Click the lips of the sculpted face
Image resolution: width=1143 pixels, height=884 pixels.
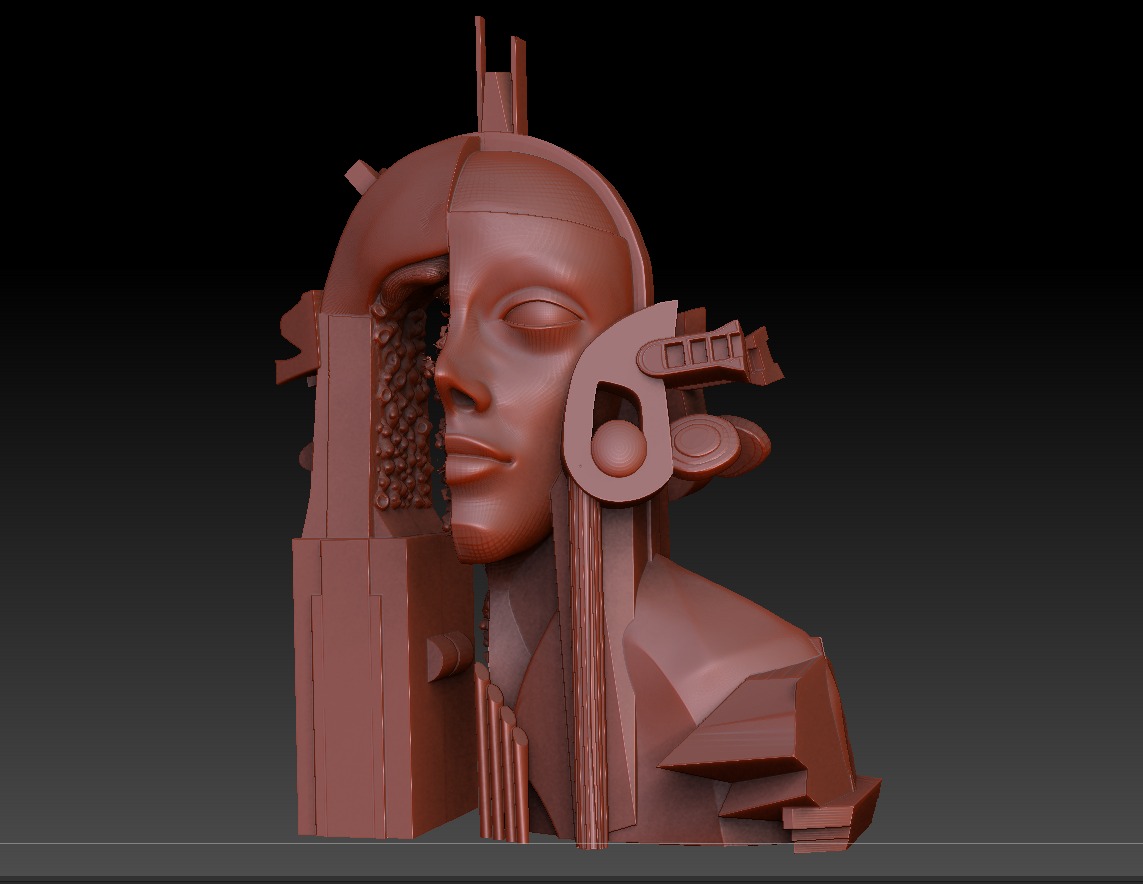[480, 458]
